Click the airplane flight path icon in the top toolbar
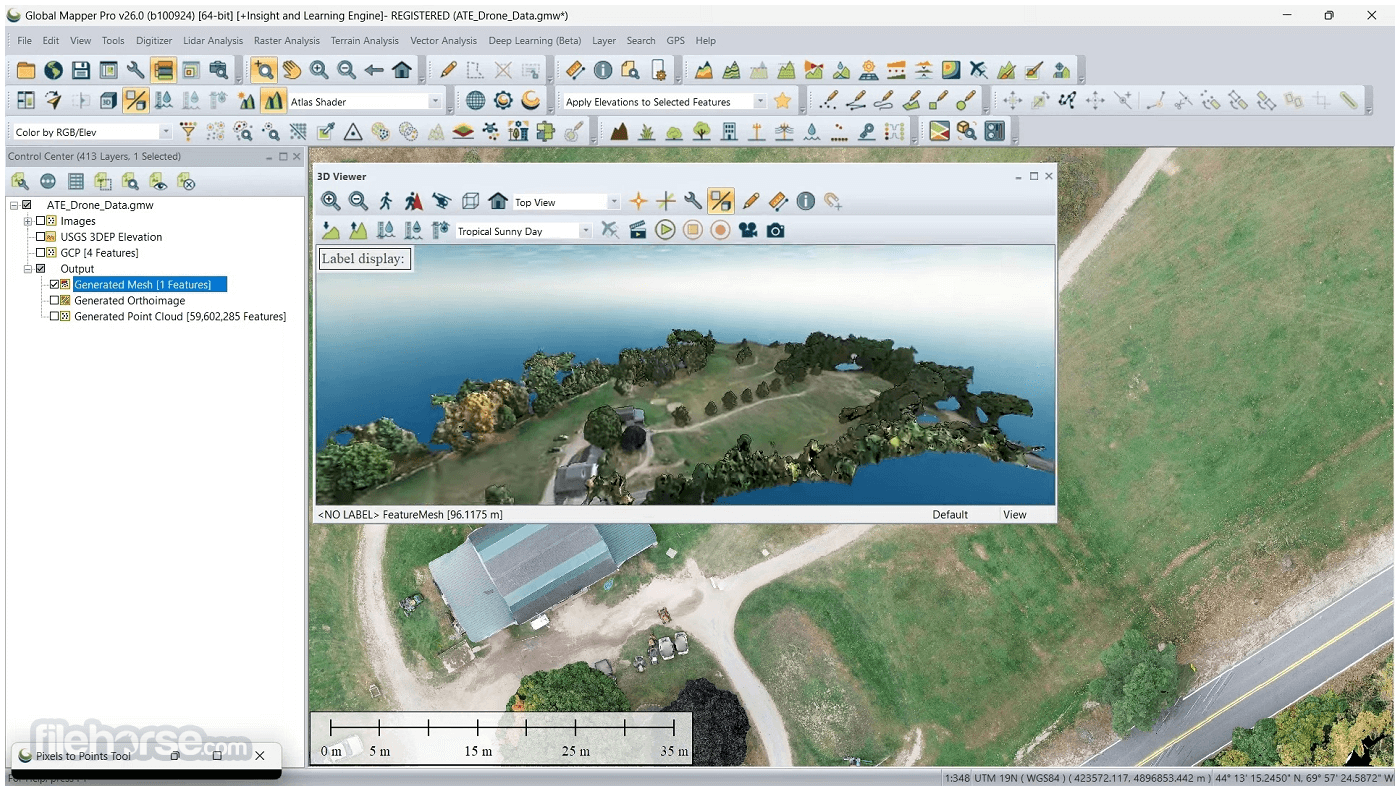The width and height of the screenshot is (1400, 791). click(978, 70)
